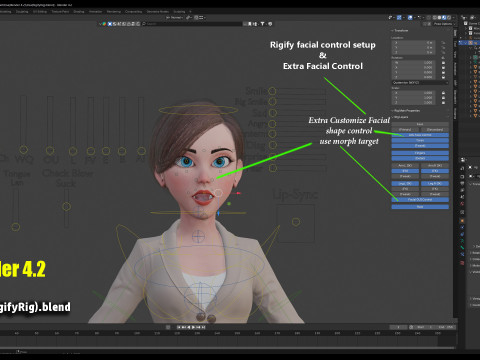
Task: Open Normal transform orientation dropdown
Action: tap(174, 17)
